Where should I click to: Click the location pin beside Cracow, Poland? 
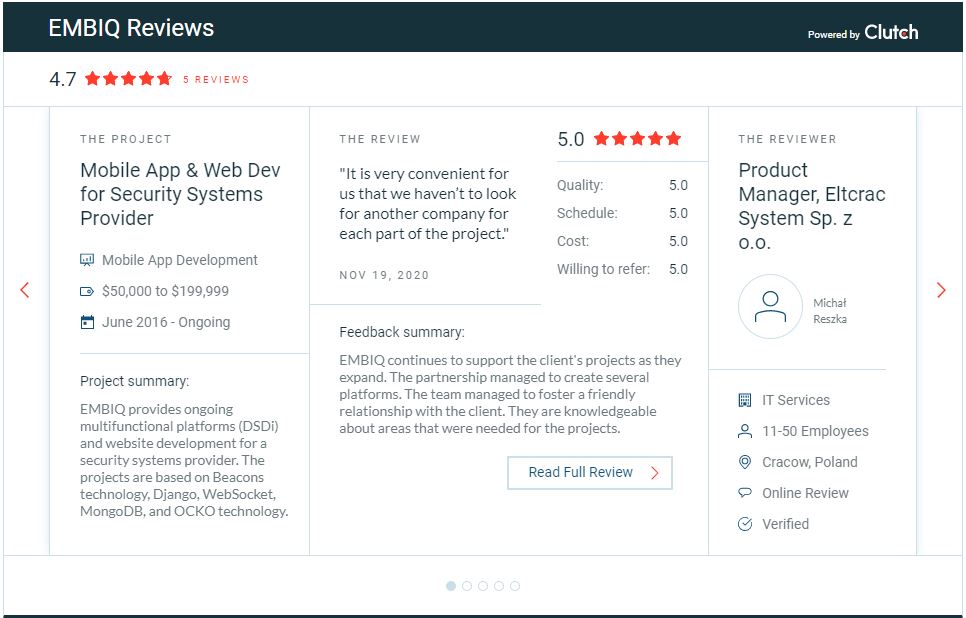tap(745, 462)
